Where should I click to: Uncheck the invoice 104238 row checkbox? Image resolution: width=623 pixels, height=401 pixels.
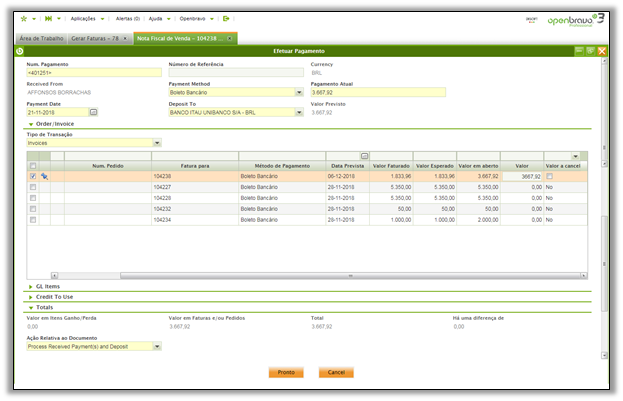[33, 176]
